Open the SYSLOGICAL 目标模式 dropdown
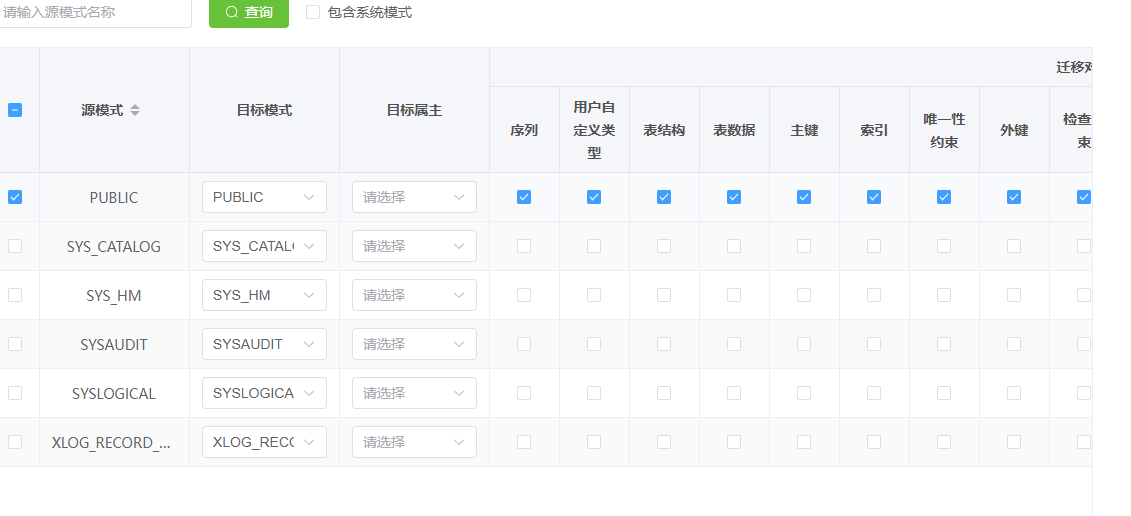 pos(264,393)
